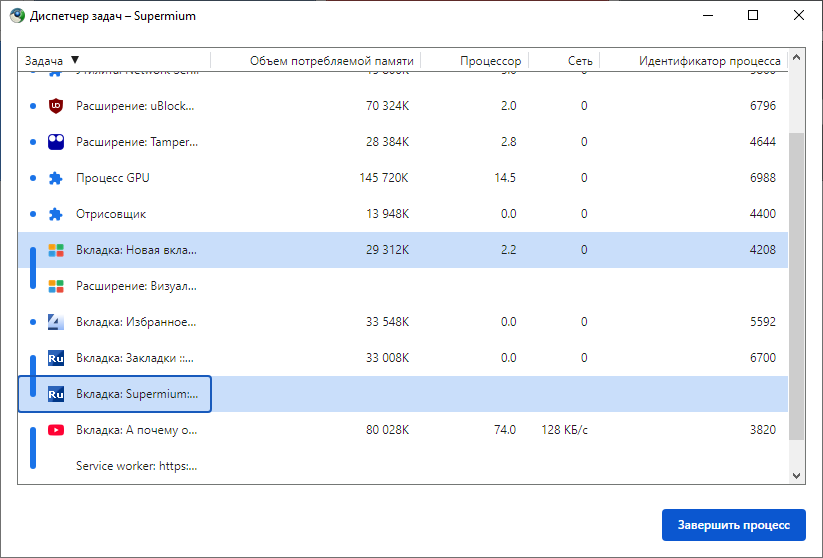The width and height of the screenshot is (823, 558).
Task: Click the puzzle icon for Отрисовщик
Action: [56, 214]
